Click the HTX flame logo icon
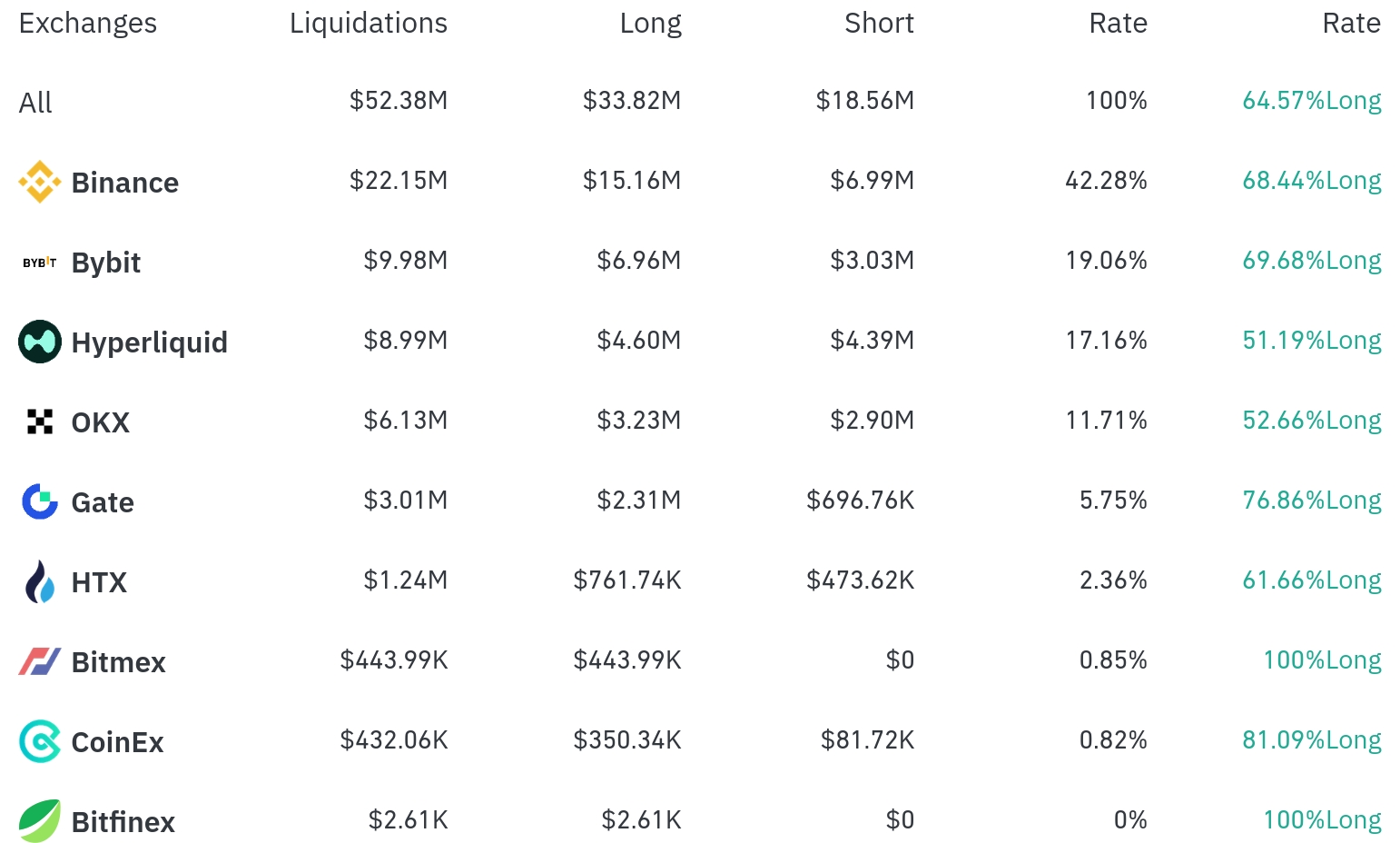Viewport: 1400px width, 843px height. tap(40, 581)
